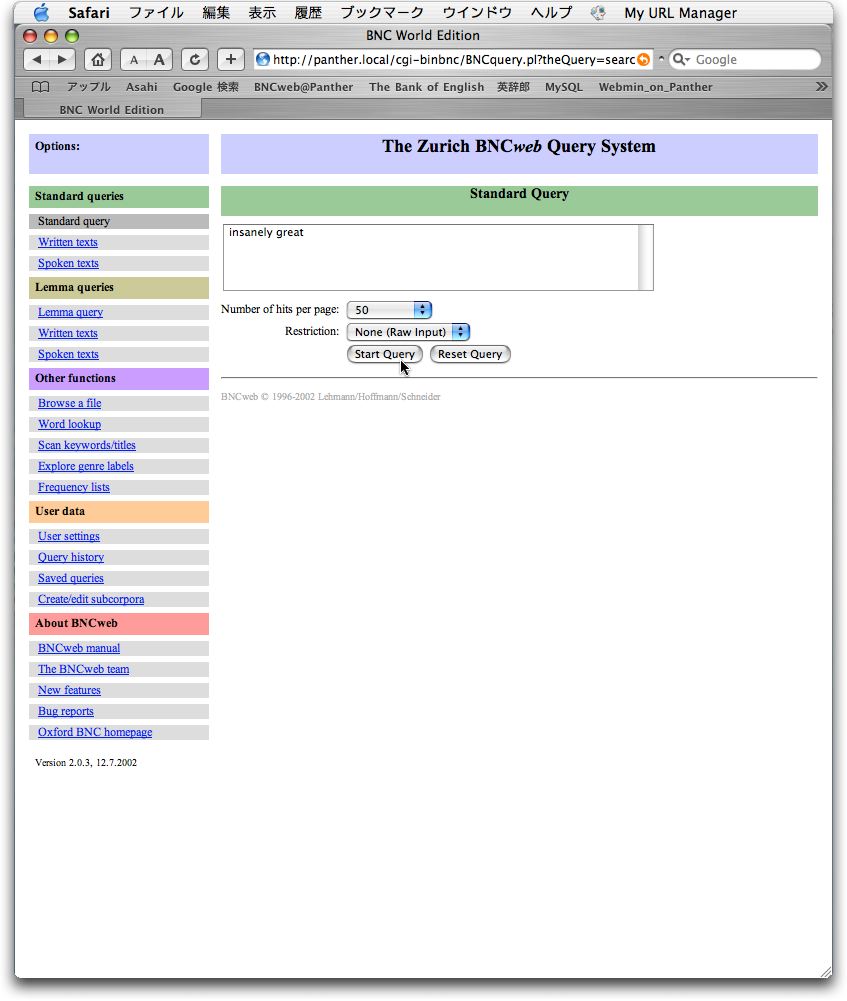Click the My URL Manager globe icon
This screenshot has height=1001, width=847.
597,13
